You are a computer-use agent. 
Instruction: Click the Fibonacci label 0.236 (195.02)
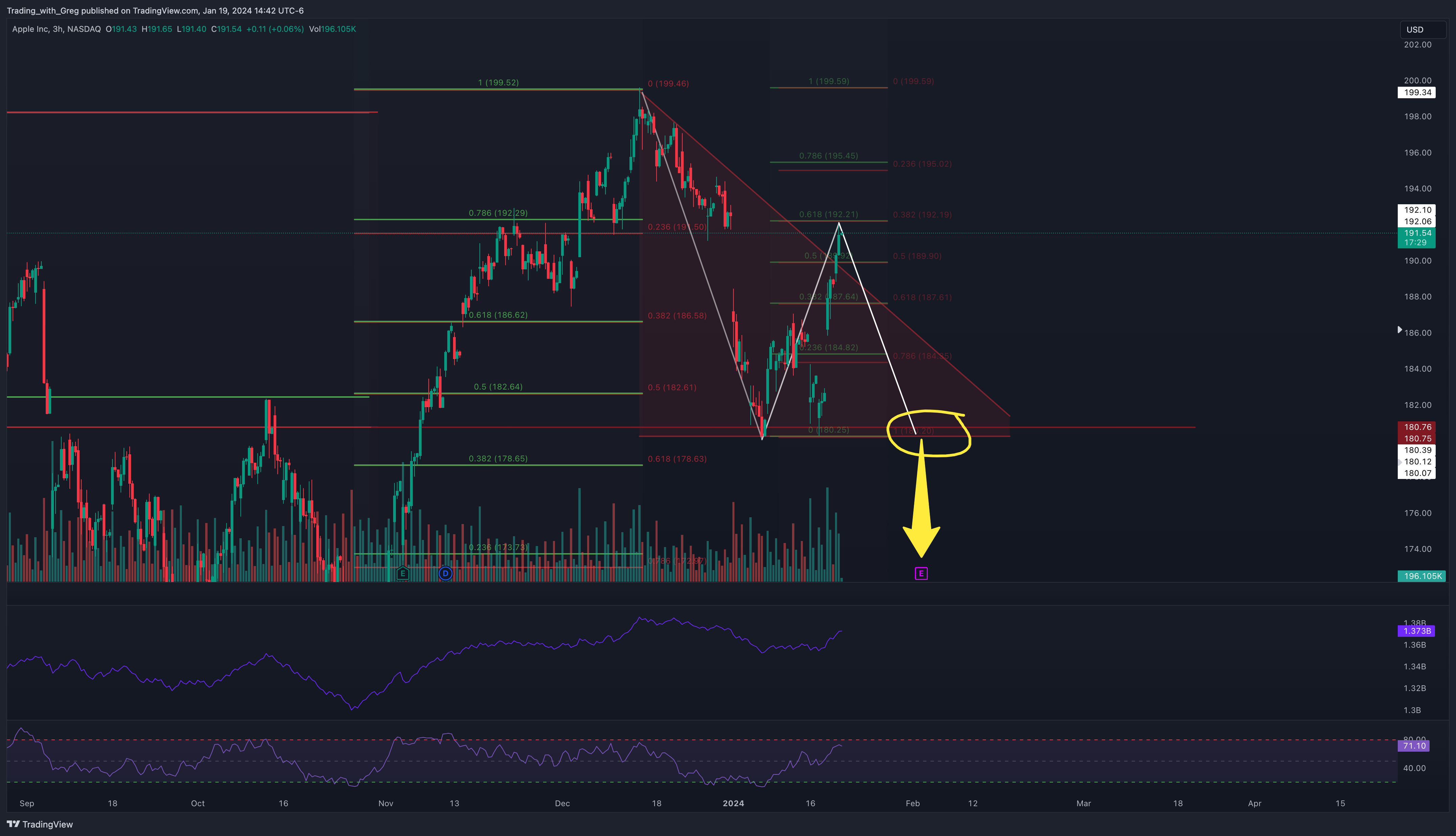(x=922, y=164)
